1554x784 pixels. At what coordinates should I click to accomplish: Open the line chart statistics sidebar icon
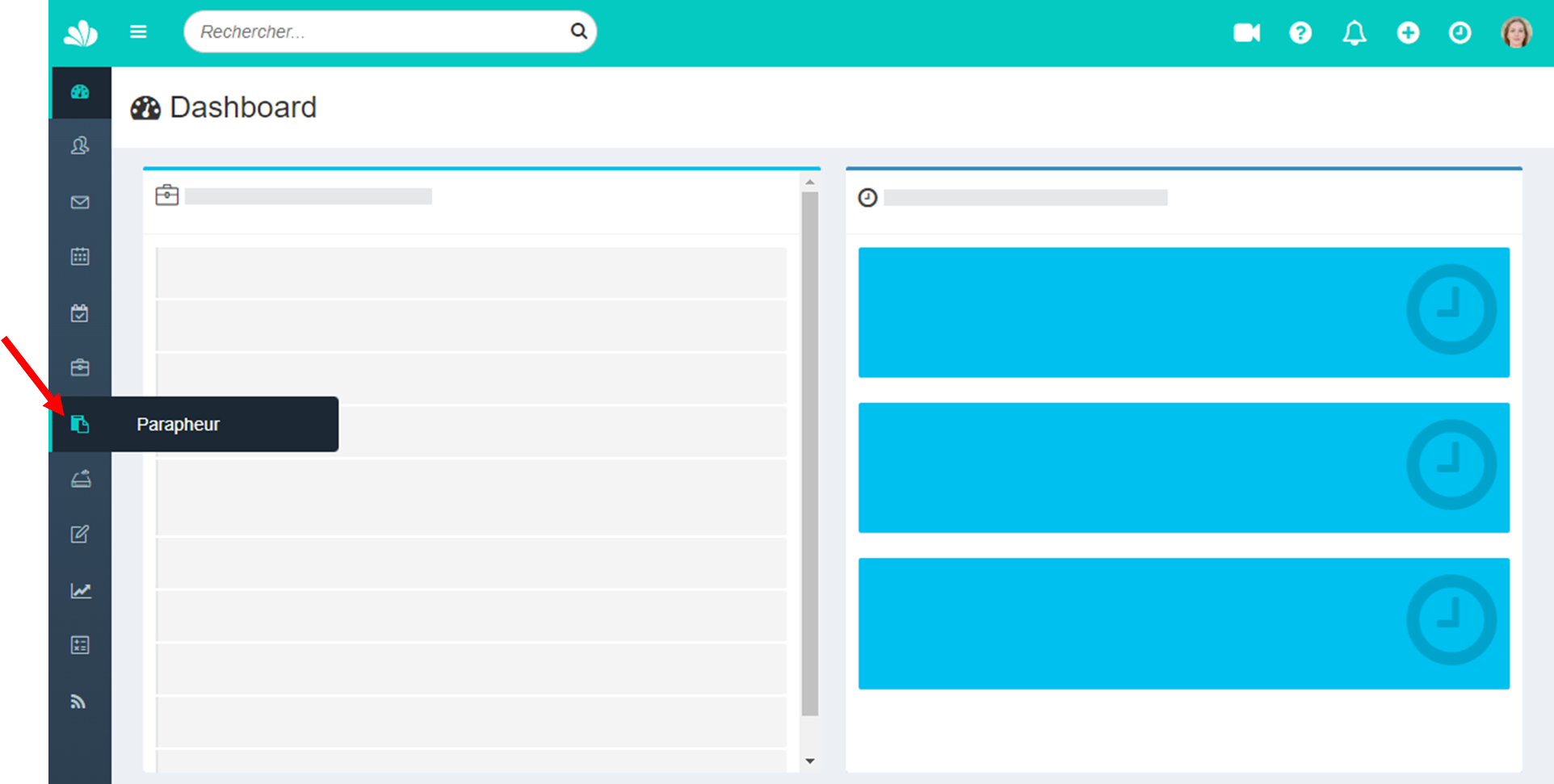click(x=80, y=590)
